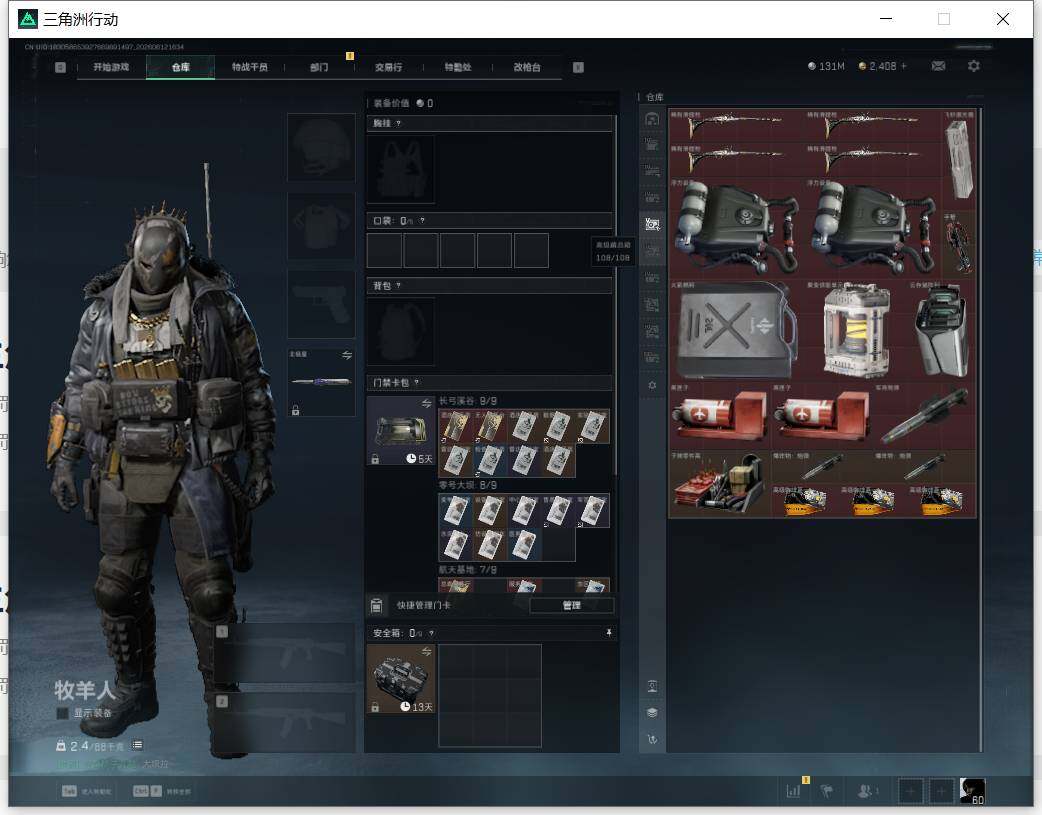The image size is (1042, 815).
Task: Select primary weapon slot 2
Action: point(284,724)
